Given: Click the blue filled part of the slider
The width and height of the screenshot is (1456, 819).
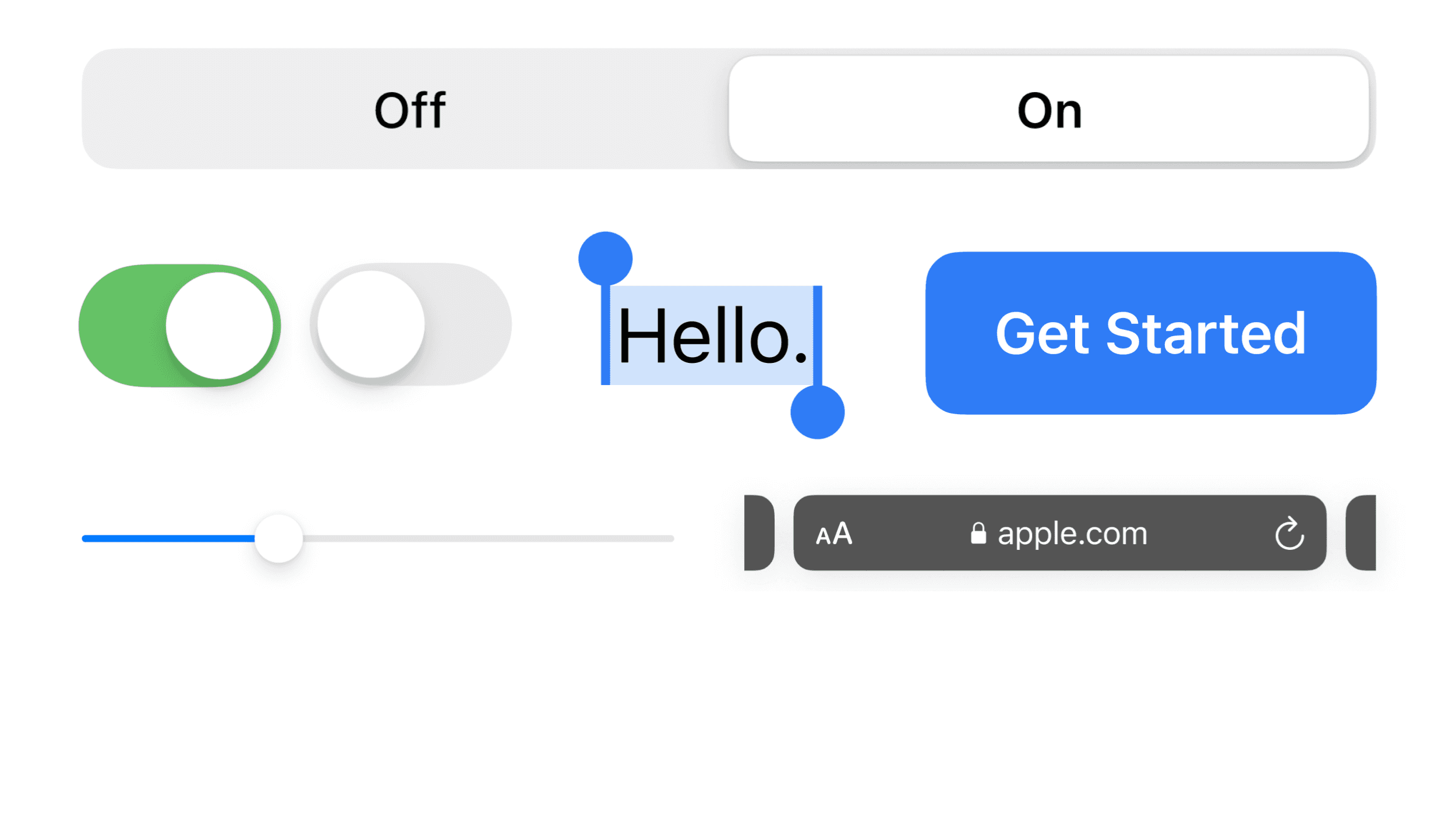Looking at the screenshot, I should [168, 538].
